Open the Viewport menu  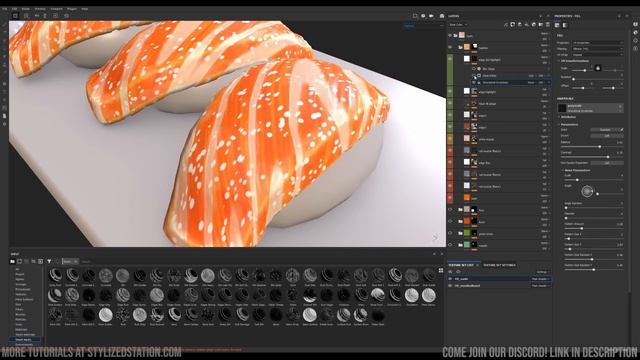(x=56, y=9)
